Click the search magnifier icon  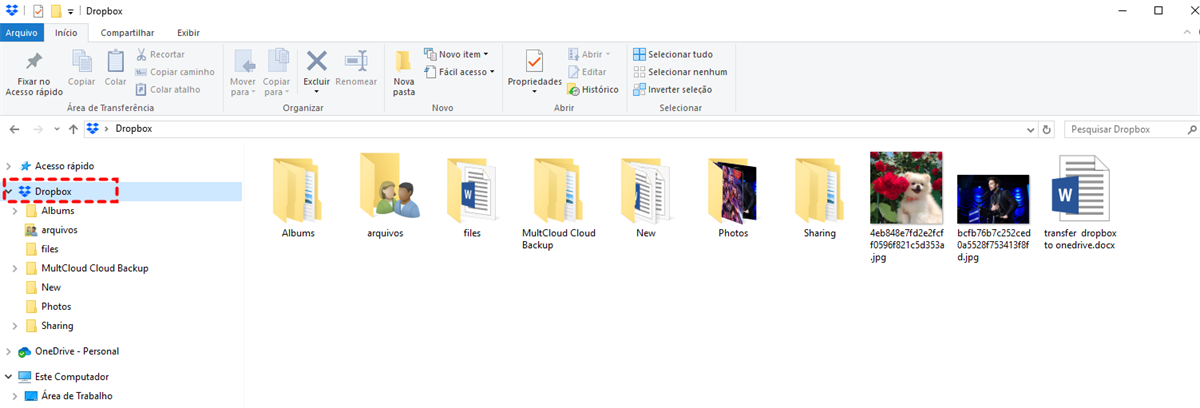pyautogui.click(x=1193, y=129)
